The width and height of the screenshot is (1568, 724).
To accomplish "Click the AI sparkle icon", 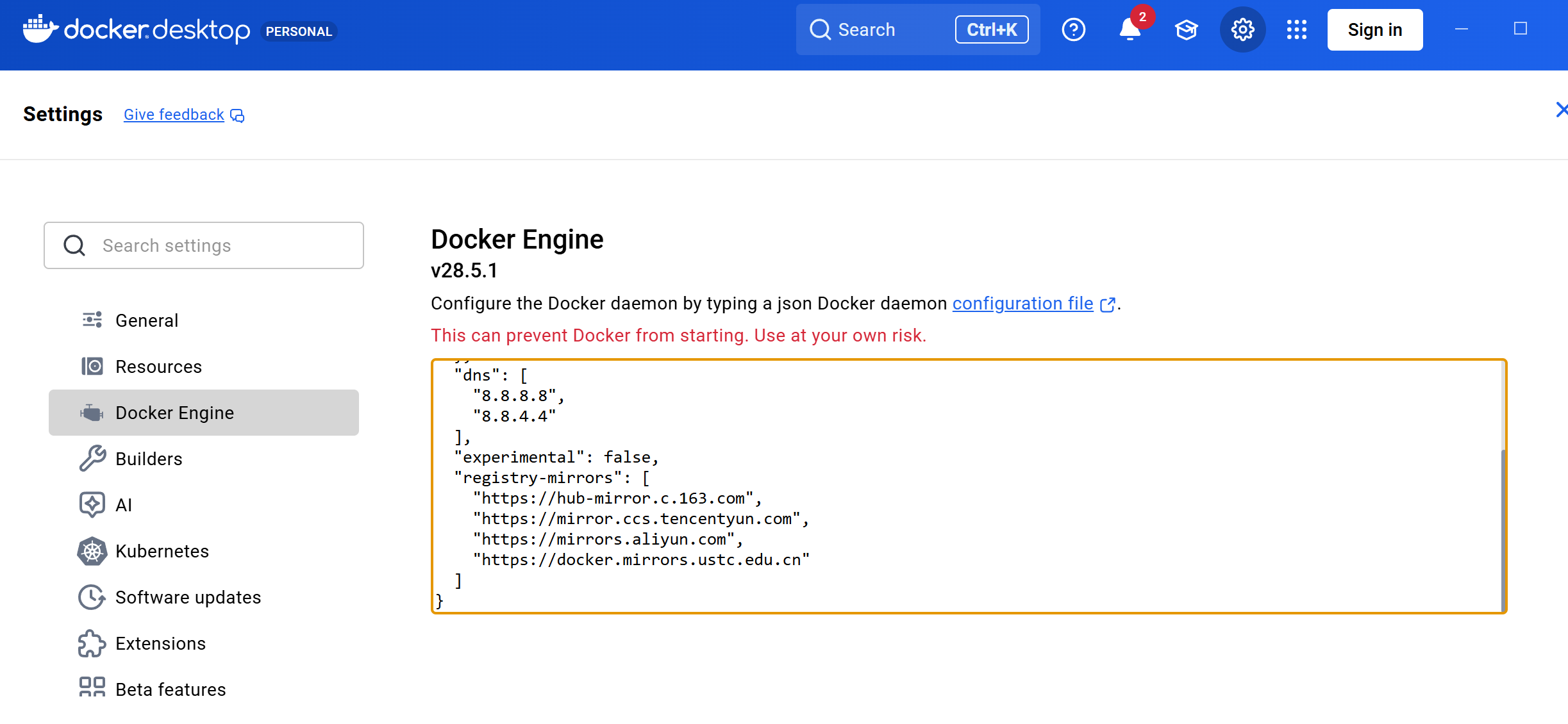I will tap(92, 505).
